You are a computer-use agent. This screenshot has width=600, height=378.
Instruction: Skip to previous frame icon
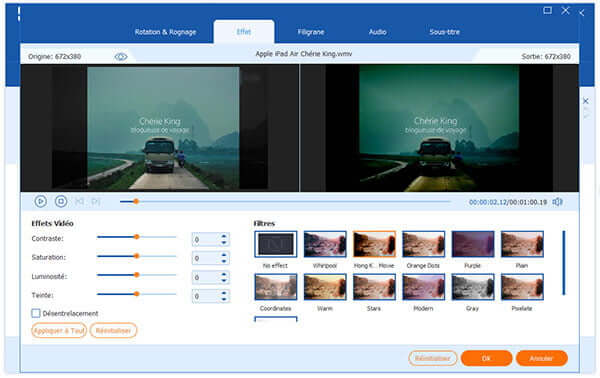(79, 202)
